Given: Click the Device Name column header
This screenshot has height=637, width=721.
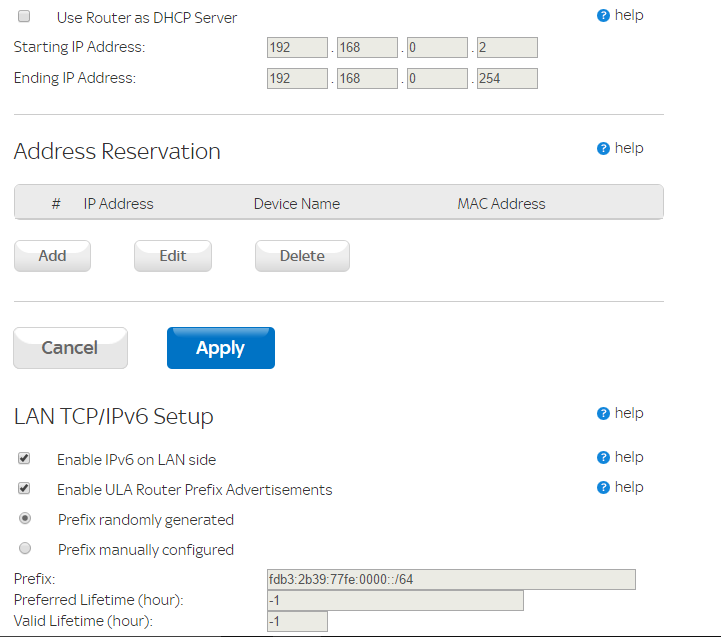Looking at the screenshot, I should [297, 204].
